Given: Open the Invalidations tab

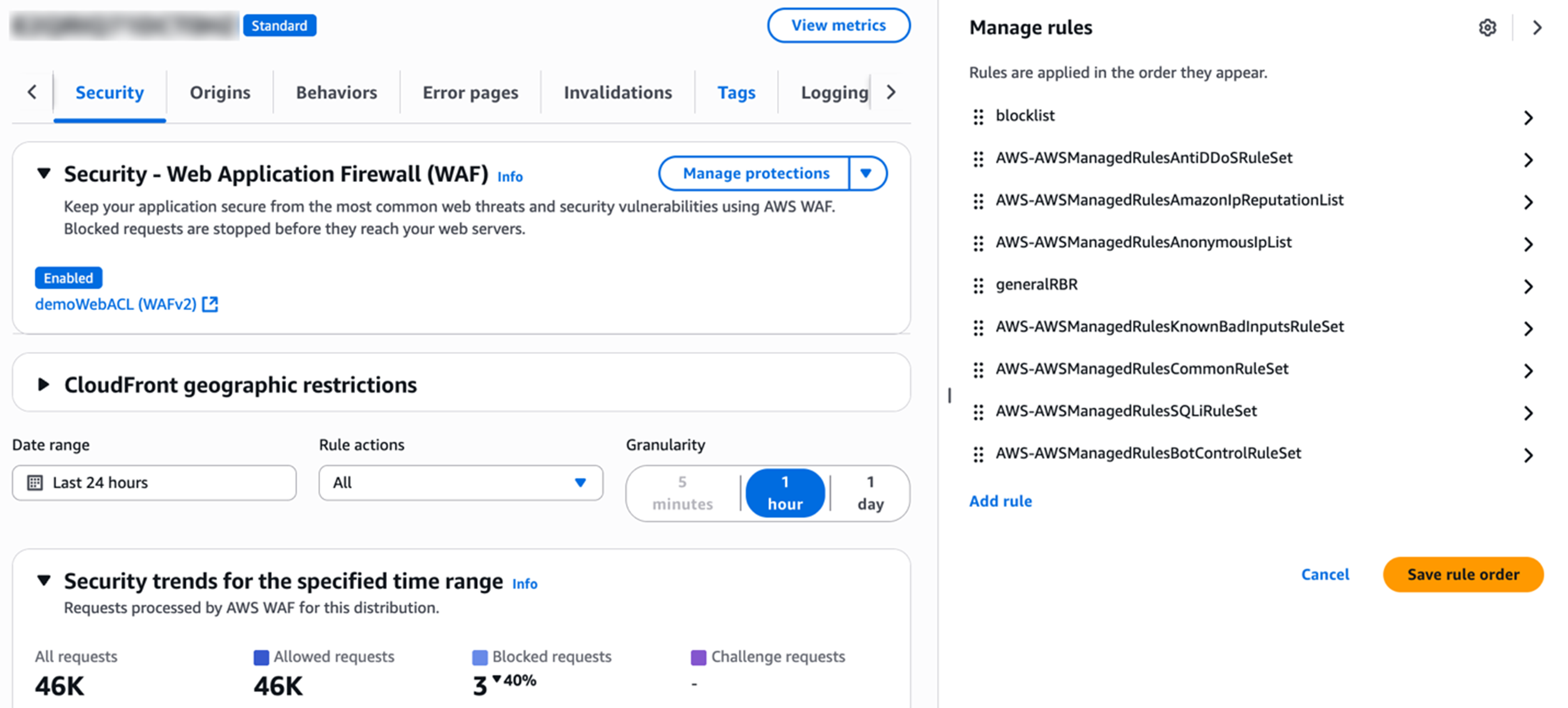Looking at the screenshot, I should [x=617, y=92].
